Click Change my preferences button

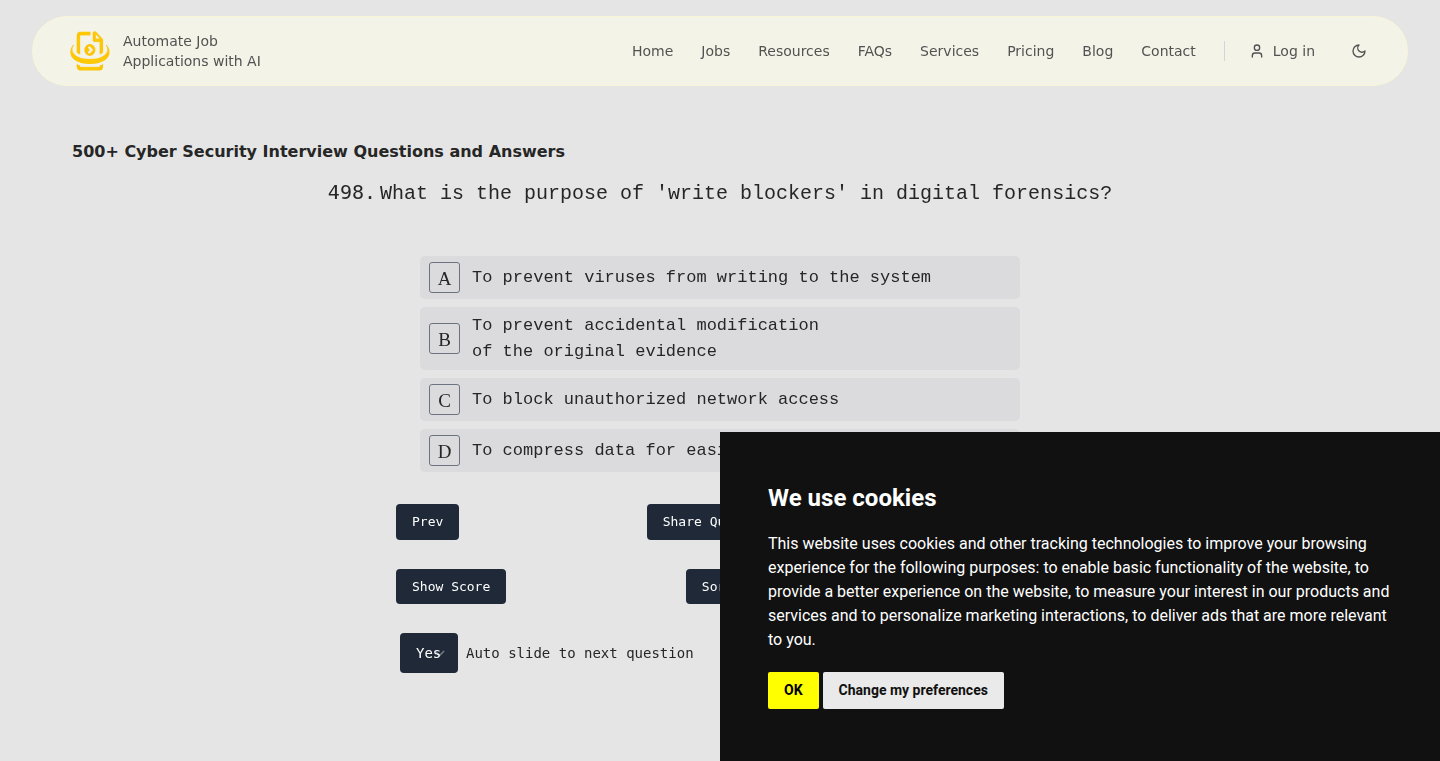coord(913,690)
